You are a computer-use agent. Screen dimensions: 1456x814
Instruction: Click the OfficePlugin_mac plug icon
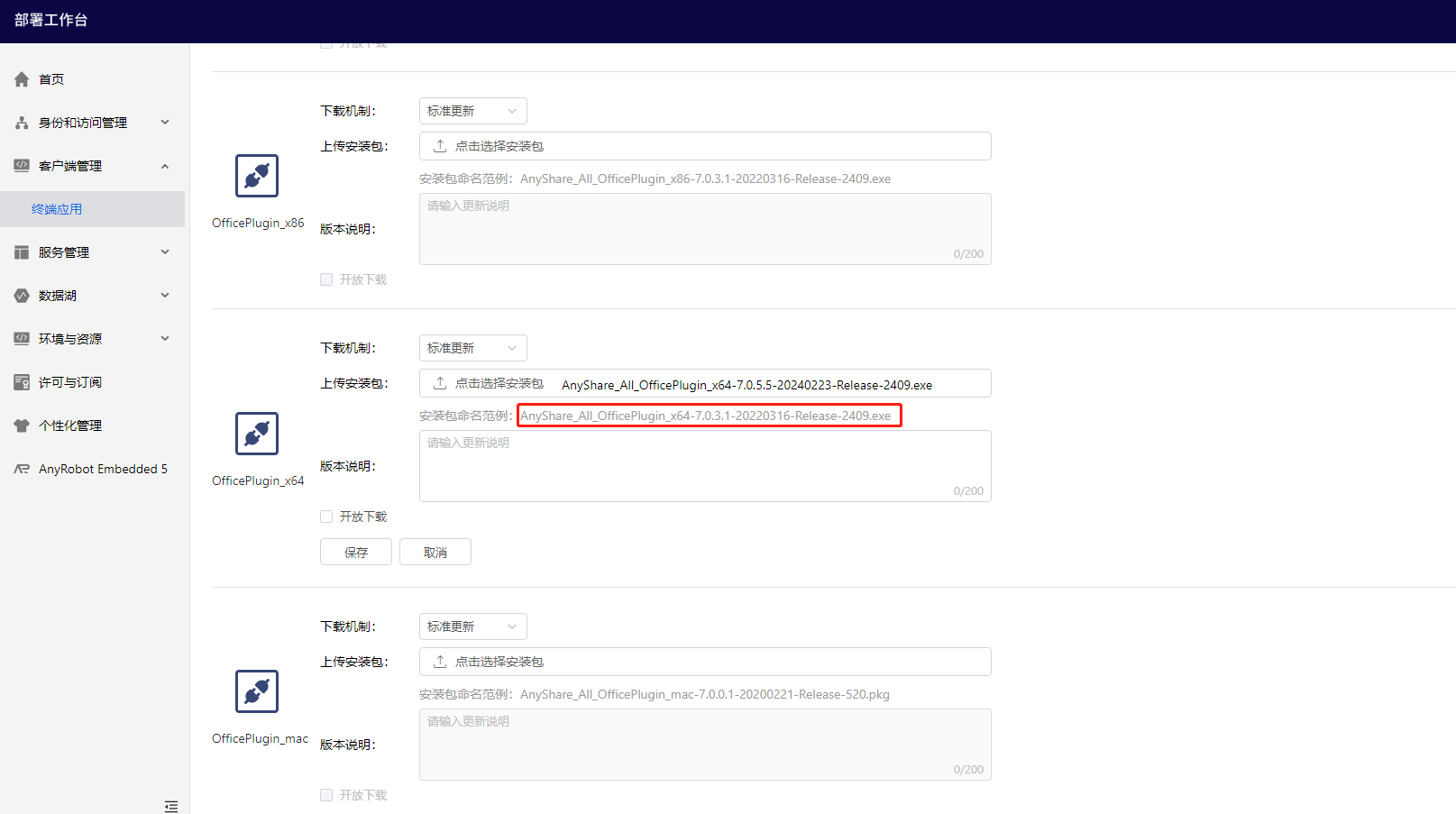(x=257, y=691)
